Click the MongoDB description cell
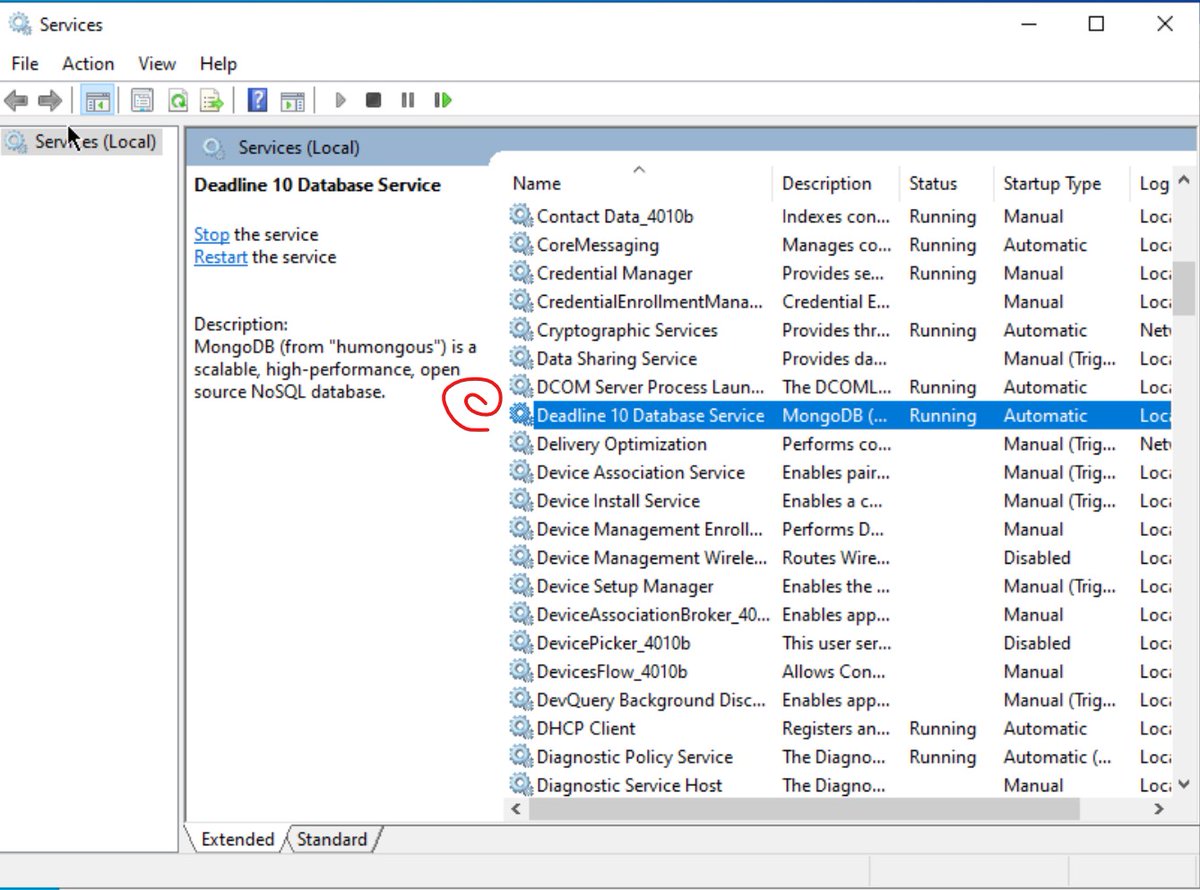Screen dimensions: 1200x890 coord(834,415)
